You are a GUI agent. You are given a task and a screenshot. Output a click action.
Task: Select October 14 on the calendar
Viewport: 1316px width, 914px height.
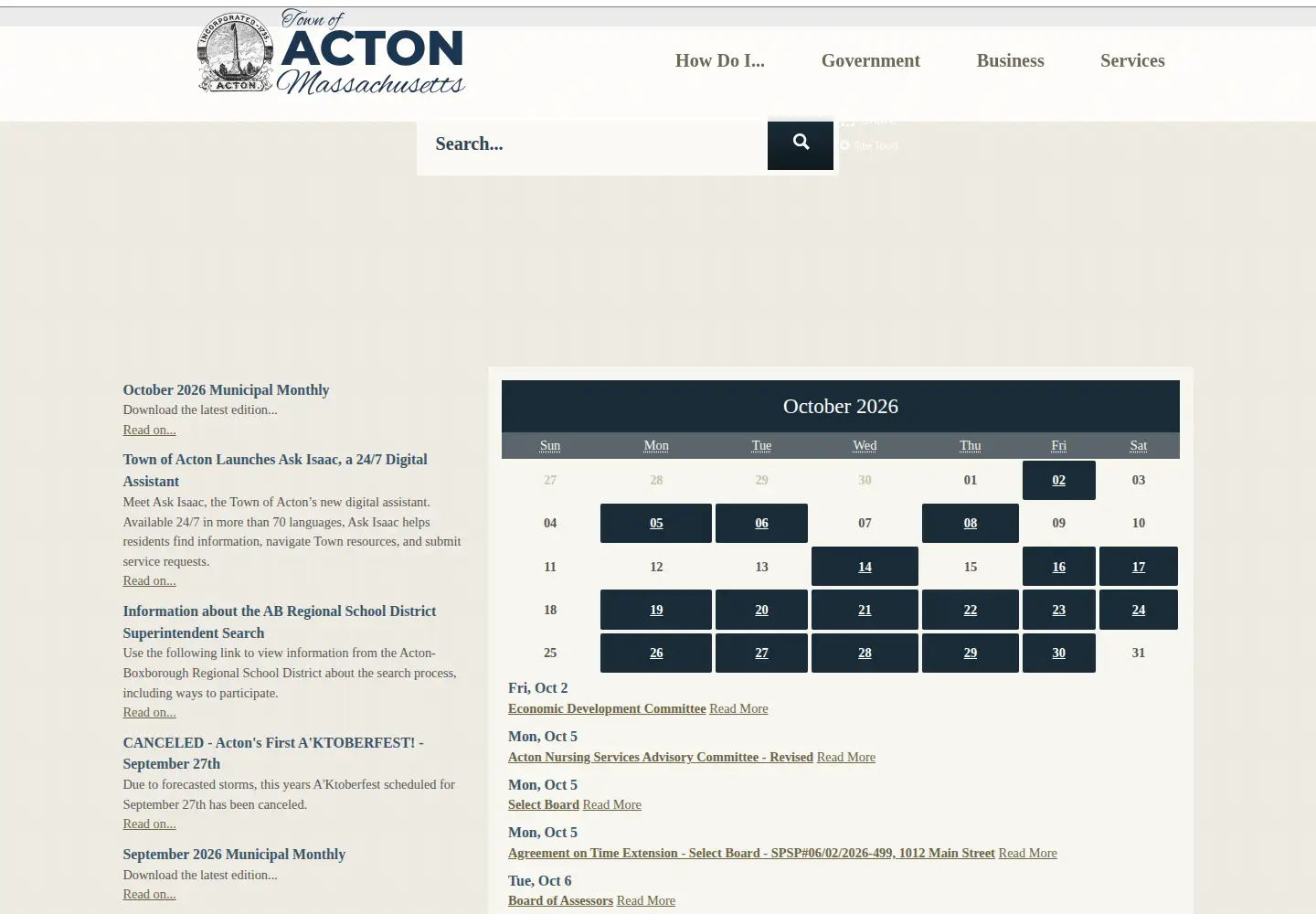tap(865, 567)
